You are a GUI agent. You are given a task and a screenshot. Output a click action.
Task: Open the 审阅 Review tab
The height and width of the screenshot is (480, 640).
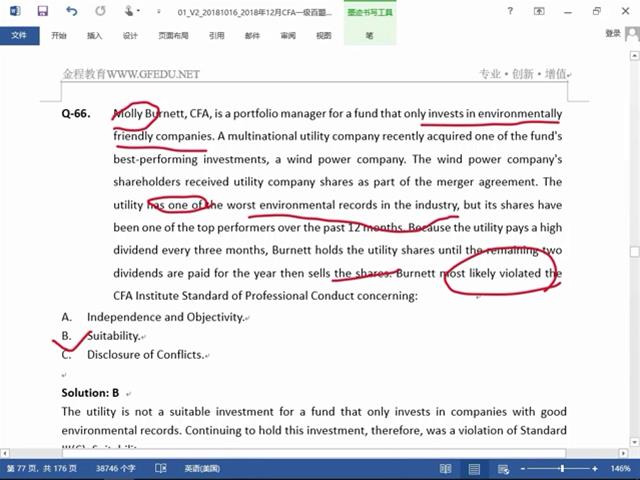288,36
